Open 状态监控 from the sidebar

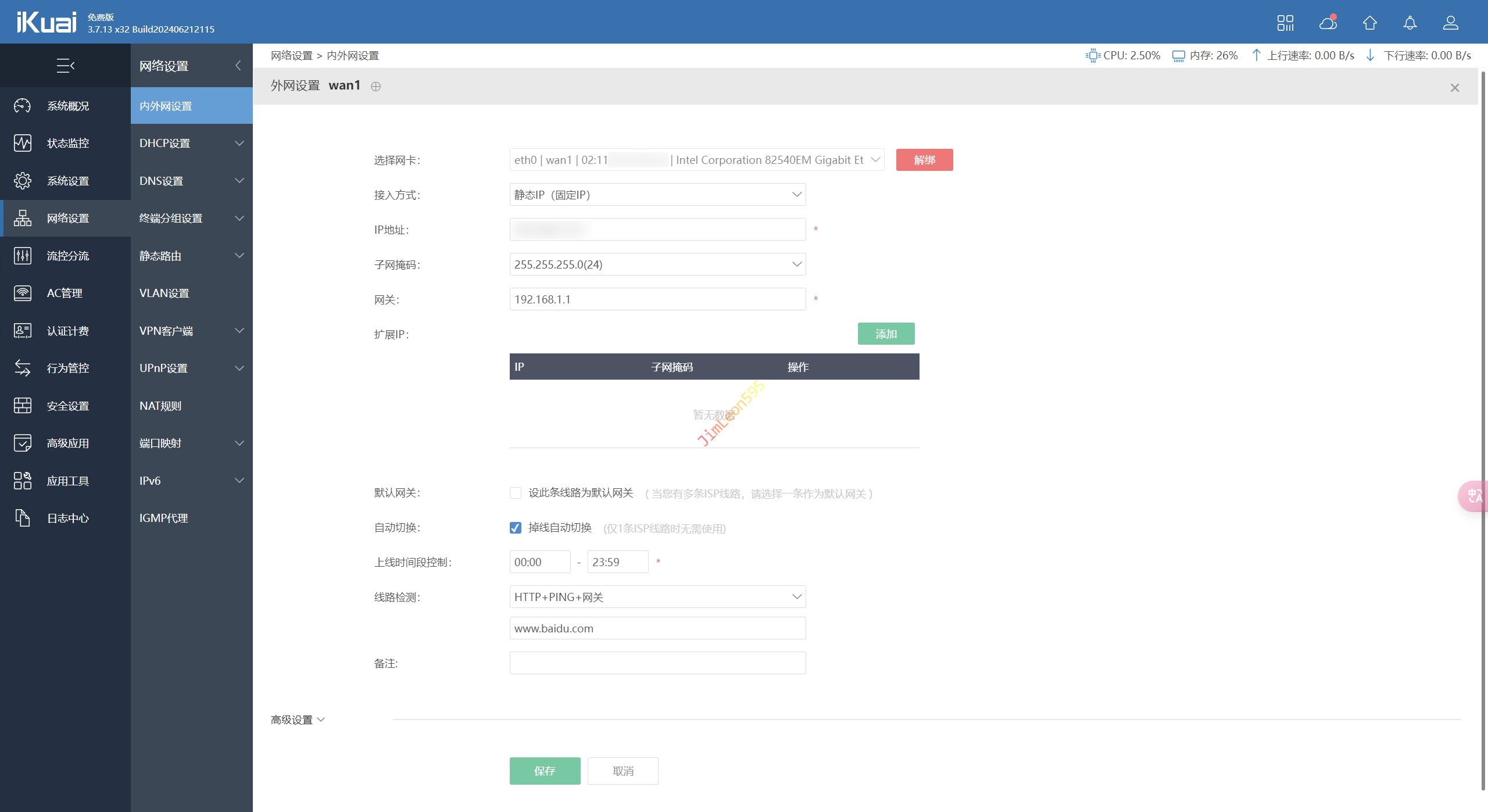(67, 143)
